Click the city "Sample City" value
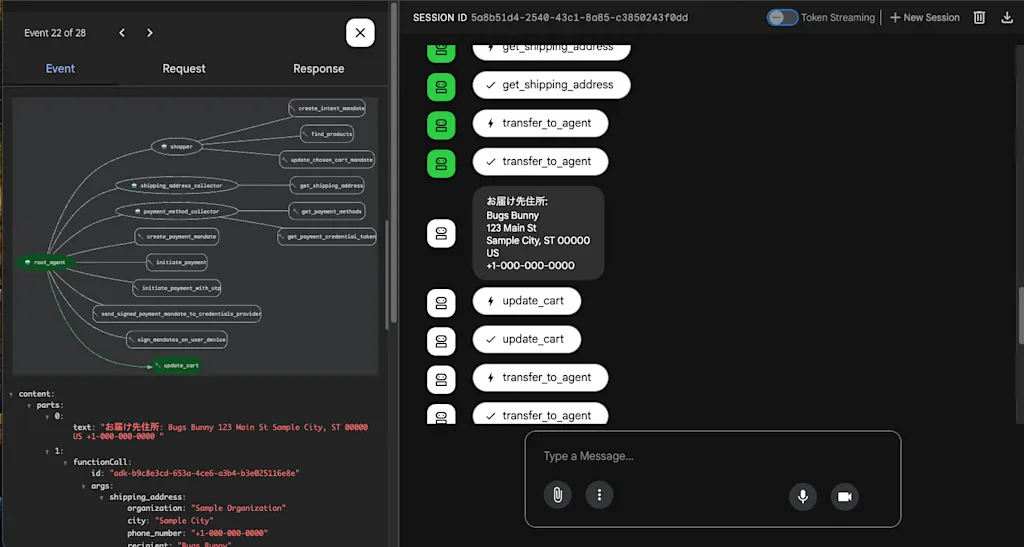The width and height of the screenshot is (1024, 547). tap(184, 521)
